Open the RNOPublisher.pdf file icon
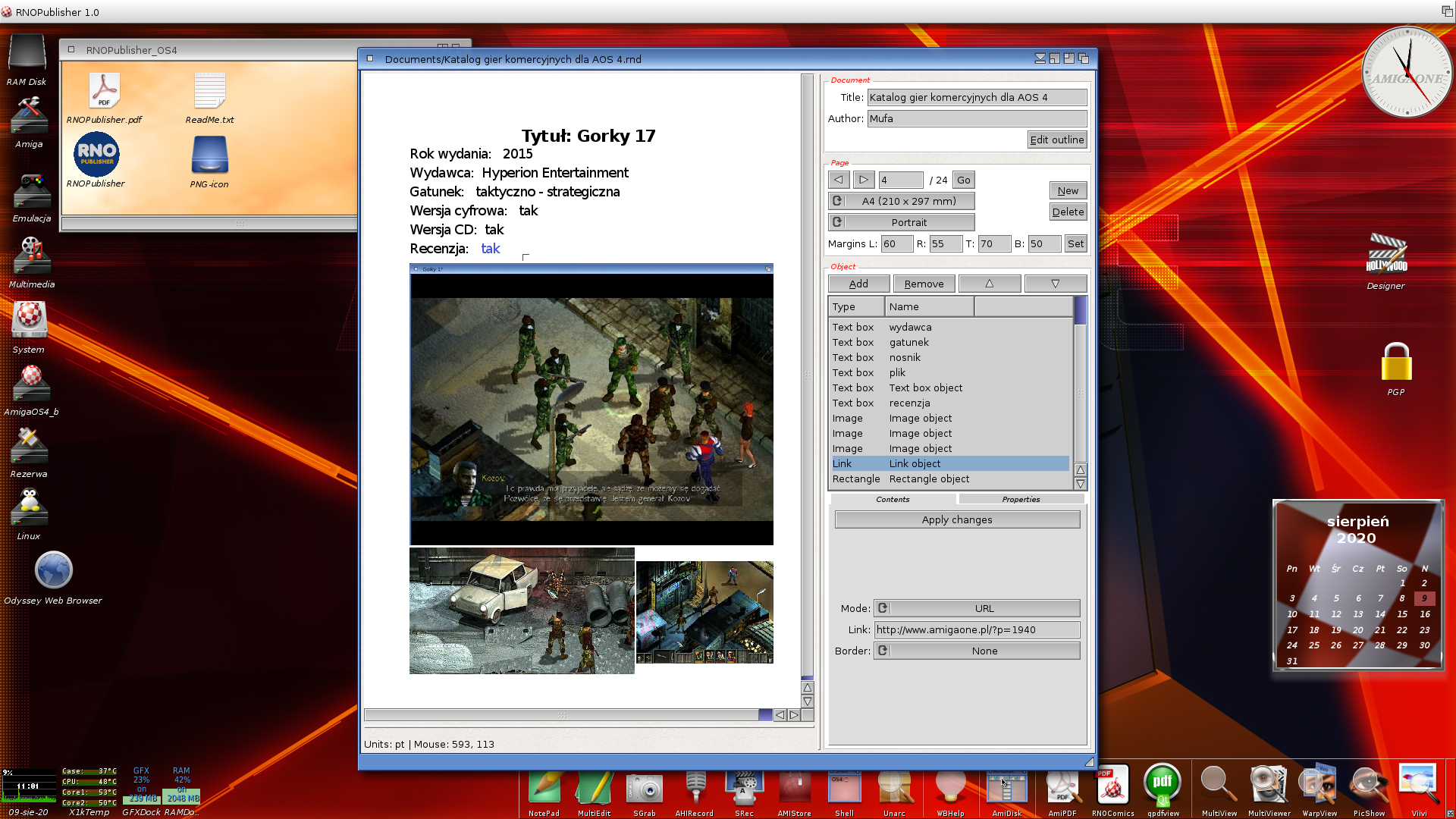 105,91
